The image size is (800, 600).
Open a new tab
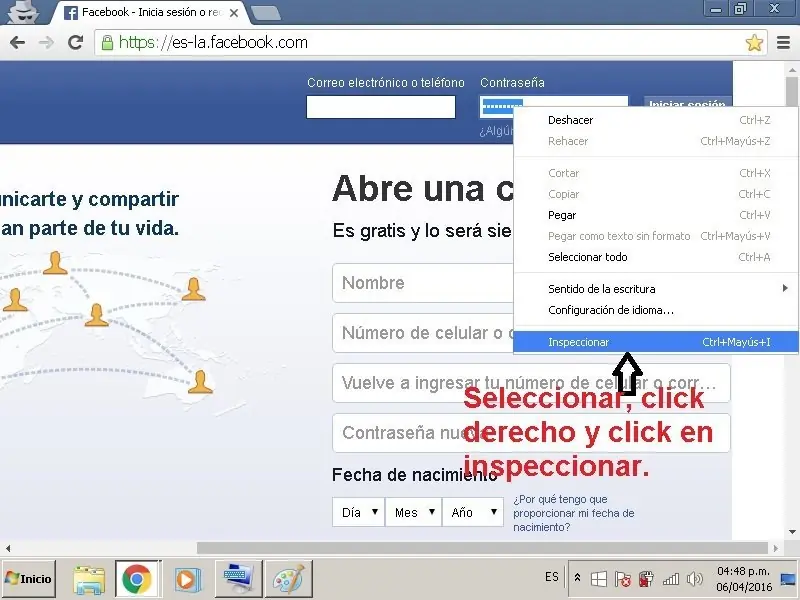coord(266,13)
